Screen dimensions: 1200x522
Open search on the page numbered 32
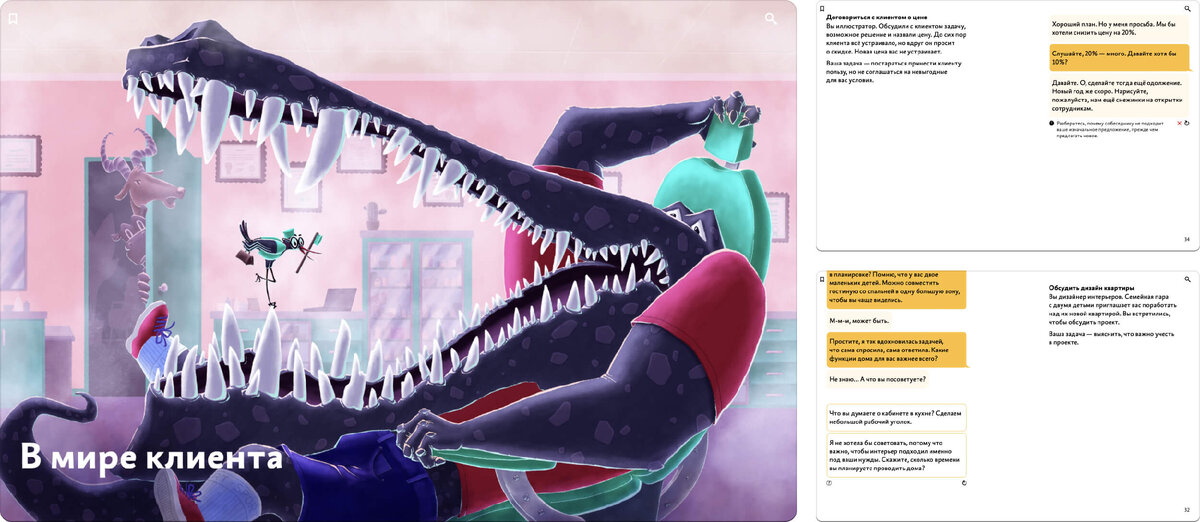point(1186,277)
